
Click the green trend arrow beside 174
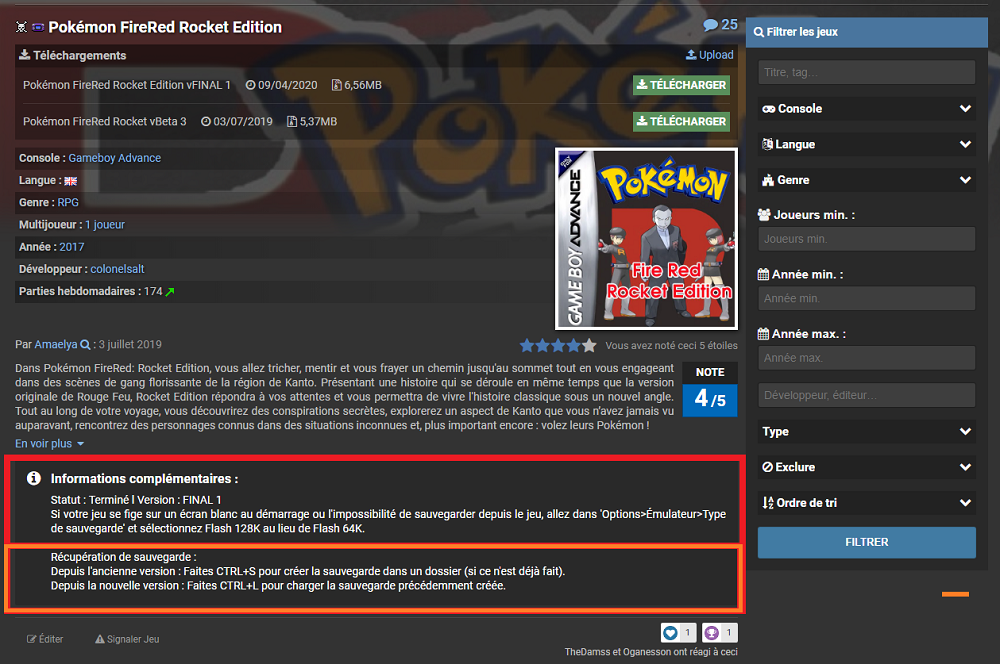point(170,292)
